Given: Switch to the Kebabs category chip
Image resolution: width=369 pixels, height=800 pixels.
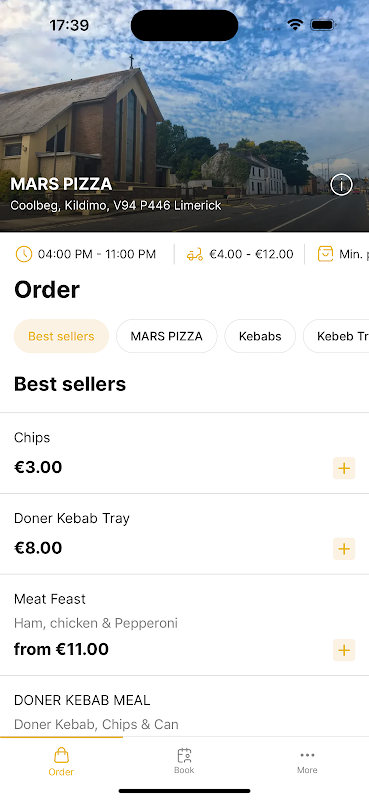Looking at the screenshot, I should click(x=260, y=336).
